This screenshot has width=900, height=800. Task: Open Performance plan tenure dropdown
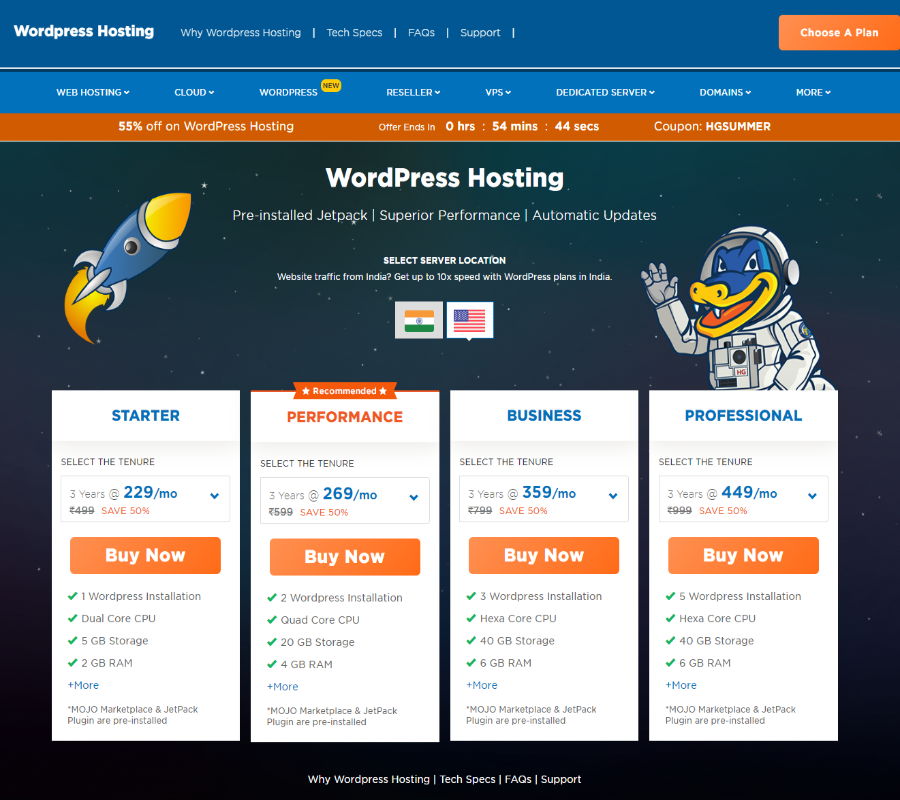pyautogui.click(x=345, y=500)
